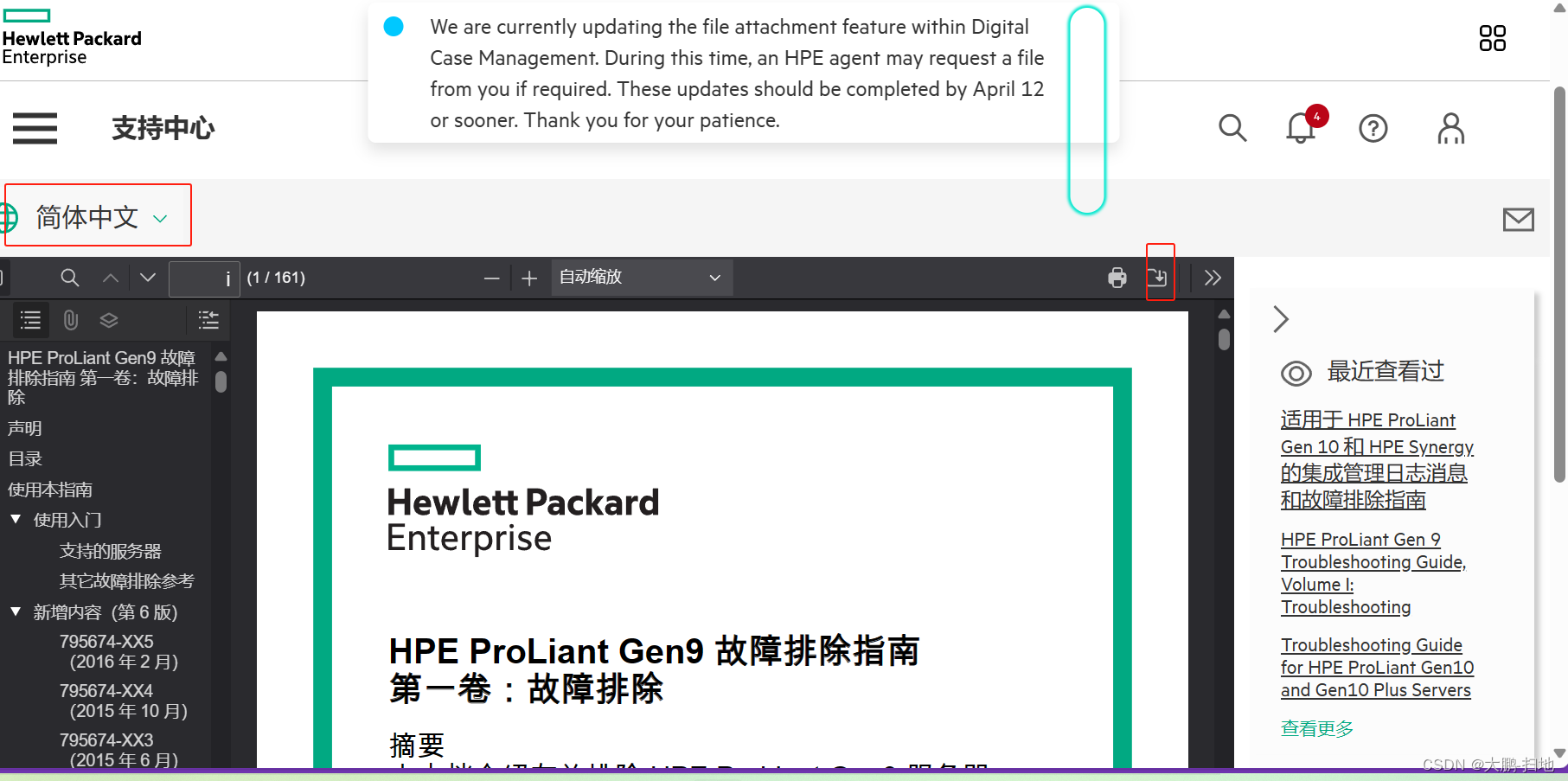Click the 支持中心 heading
This screenshot has width=1568, height=781.
[163, 128]
